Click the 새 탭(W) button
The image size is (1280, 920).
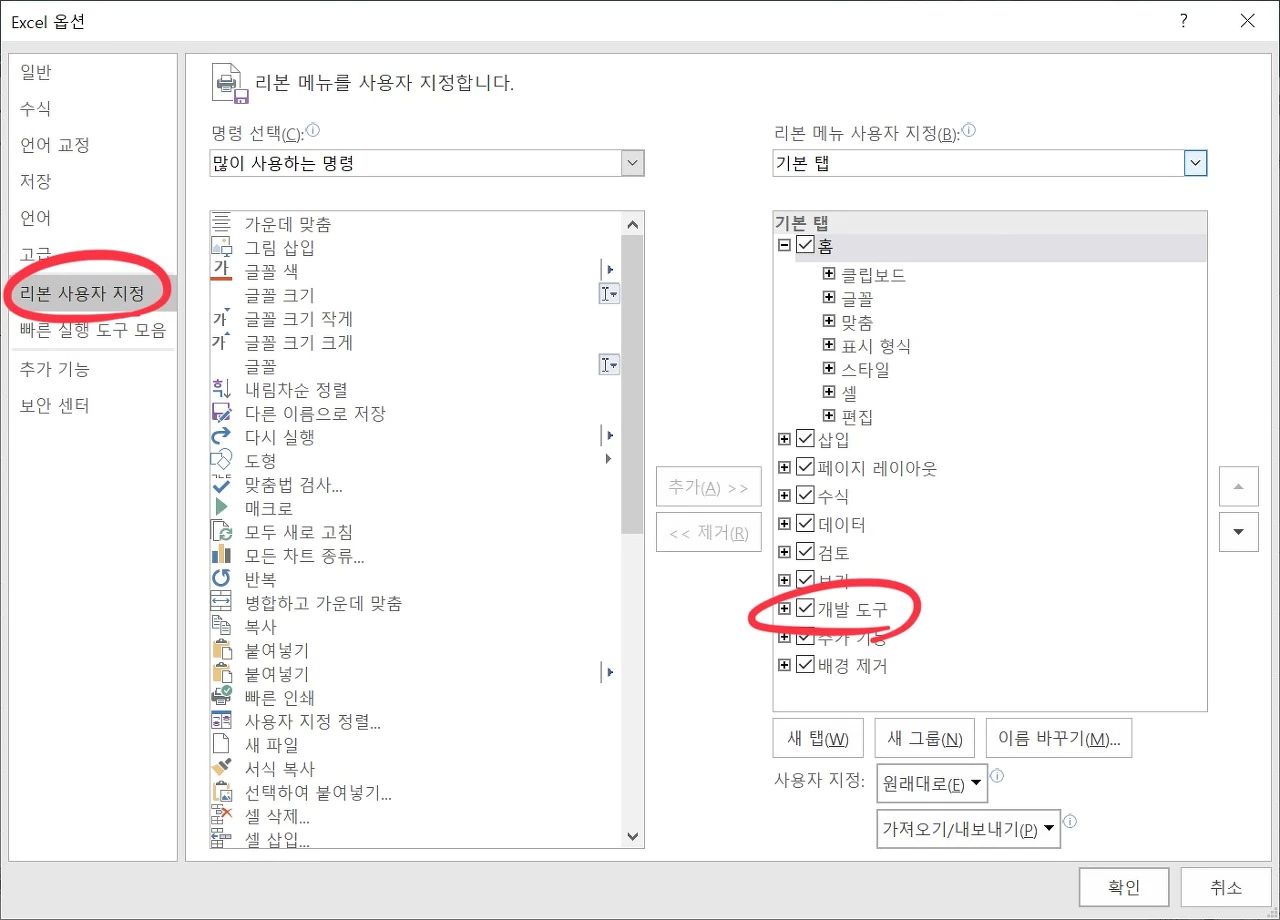[818, 738]
